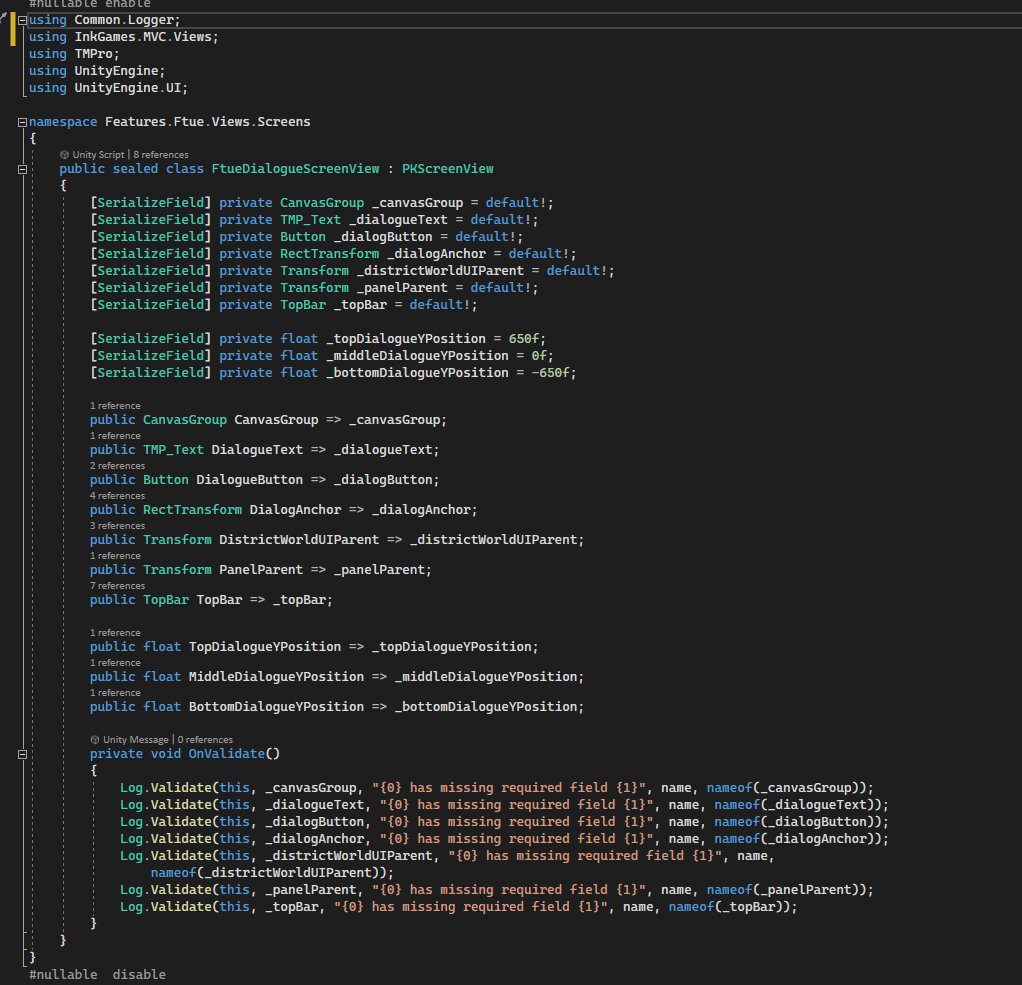Open the 4 references CodeLens link
The height and width of the screenshot is (985, 1022).
[x=117, y=495]
